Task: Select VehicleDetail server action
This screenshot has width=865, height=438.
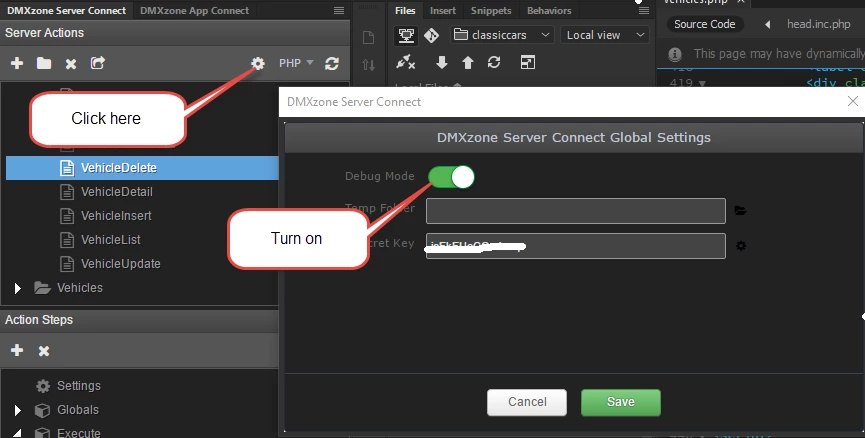Action: [116, 192]
